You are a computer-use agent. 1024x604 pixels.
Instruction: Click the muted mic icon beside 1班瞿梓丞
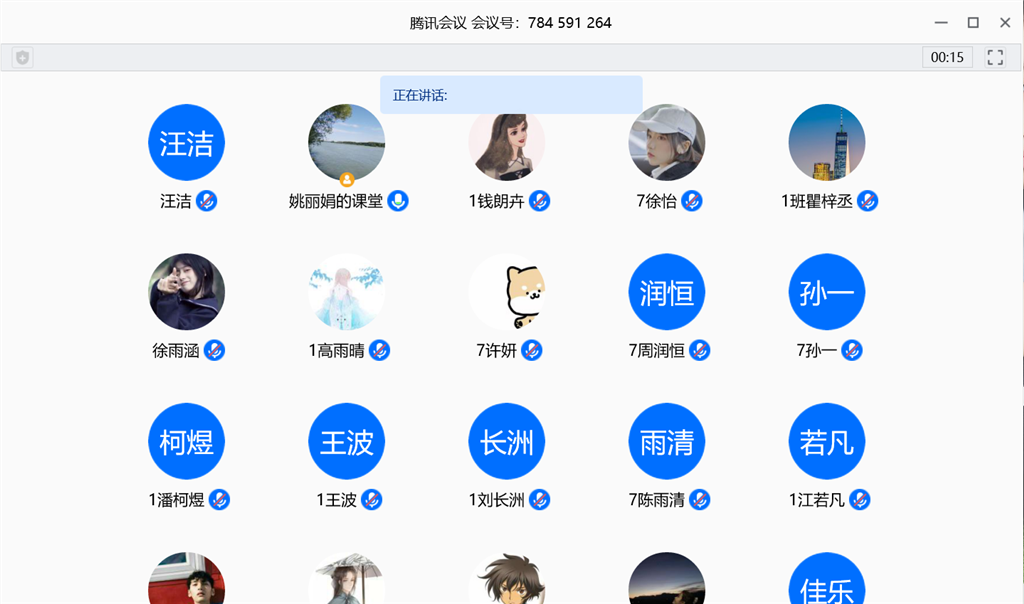pos(867,201)
